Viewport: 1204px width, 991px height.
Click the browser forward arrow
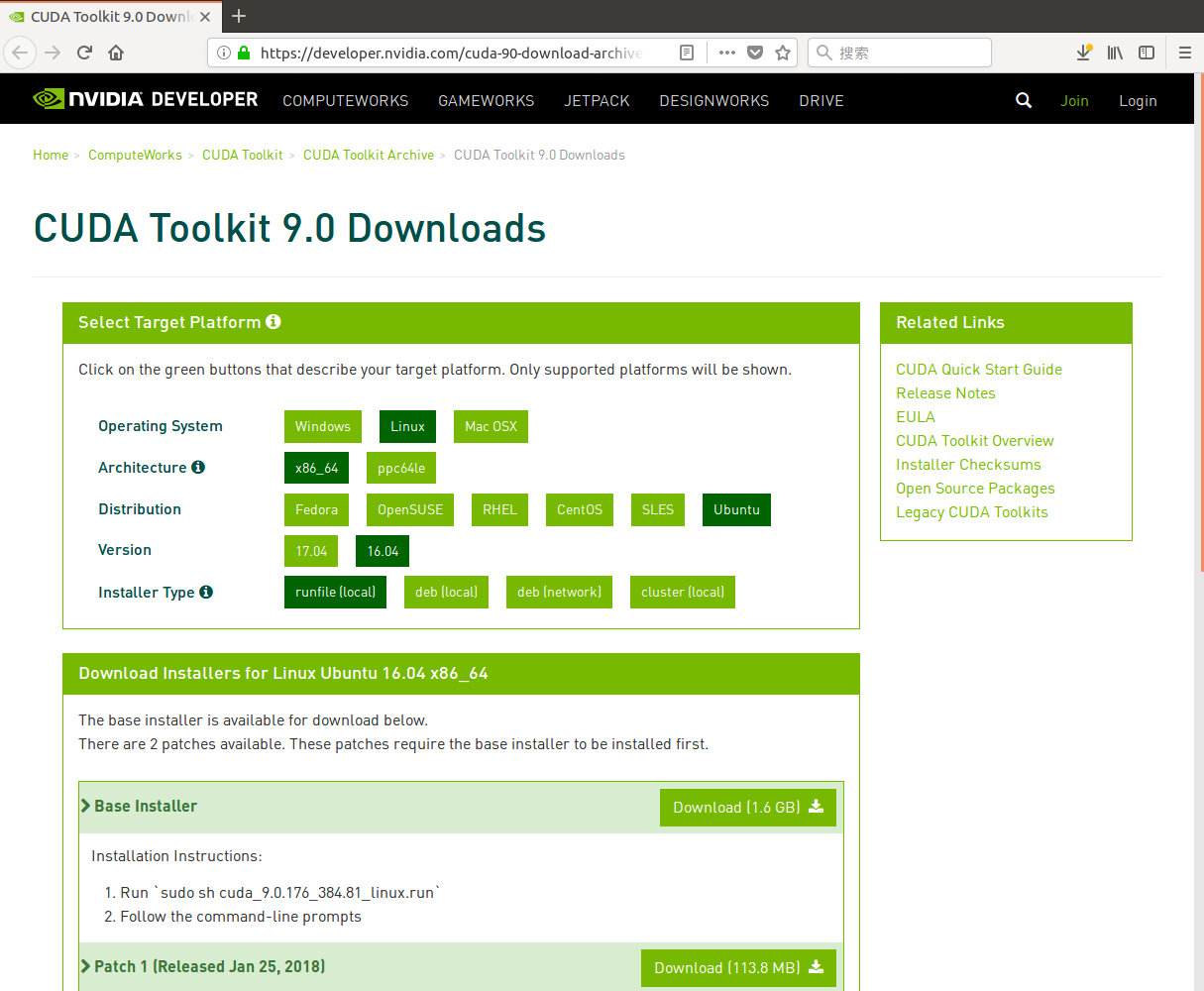click(53, 53)
